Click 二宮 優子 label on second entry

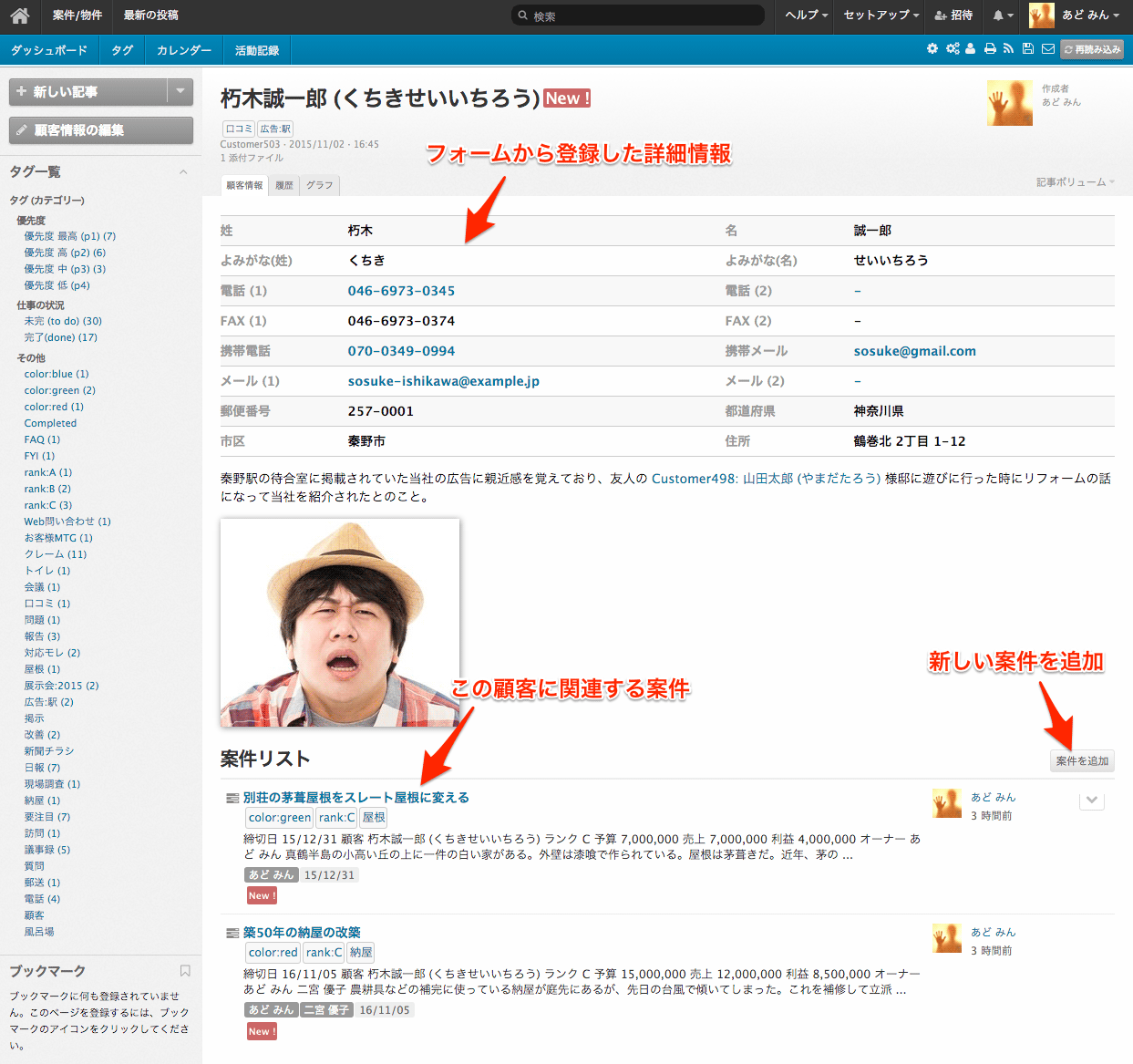click(326, 1010)
